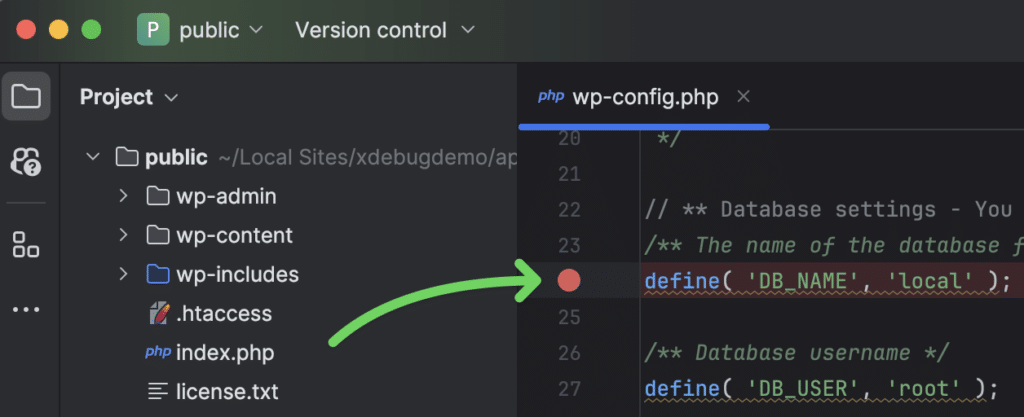Open the Version control menu
The image size is (1024, 417).
click(385, 30)
